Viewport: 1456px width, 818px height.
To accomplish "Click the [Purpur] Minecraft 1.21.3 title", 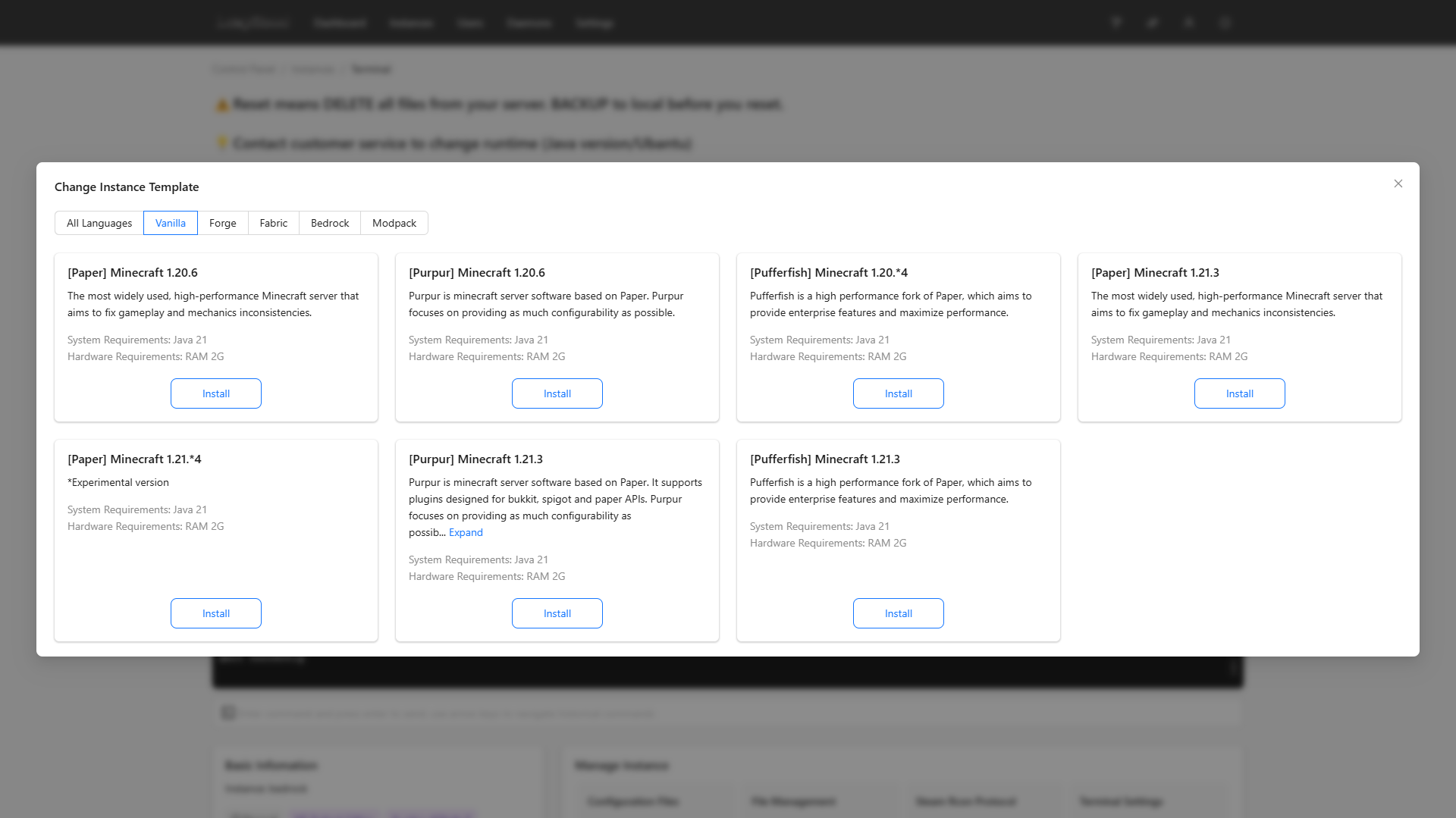I will (475, 459).
